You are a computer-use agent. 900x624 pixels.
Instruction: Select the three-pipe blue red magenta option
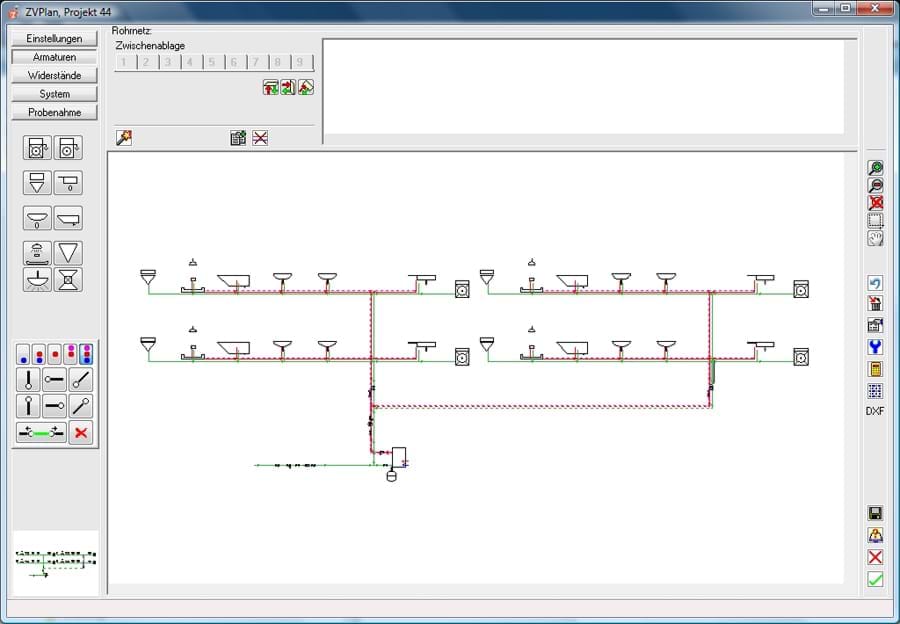pos(86,354)
